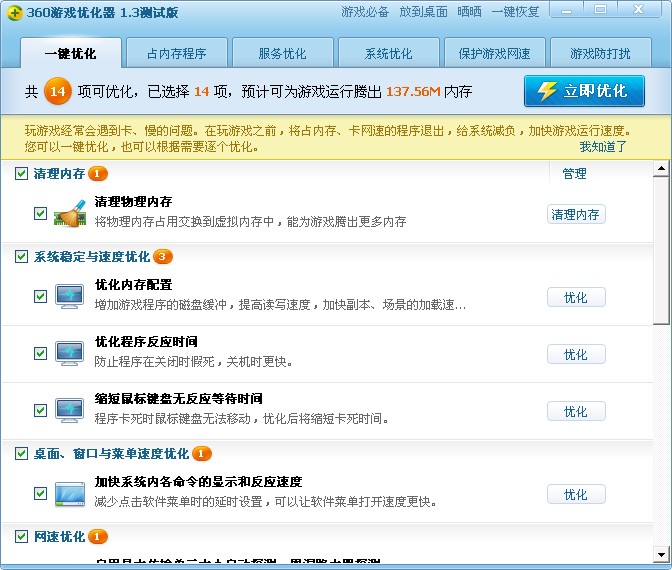Click the 晒晒 share link
Image resolution: width=672 pixels, height=570 pixels.
(469, 12)
